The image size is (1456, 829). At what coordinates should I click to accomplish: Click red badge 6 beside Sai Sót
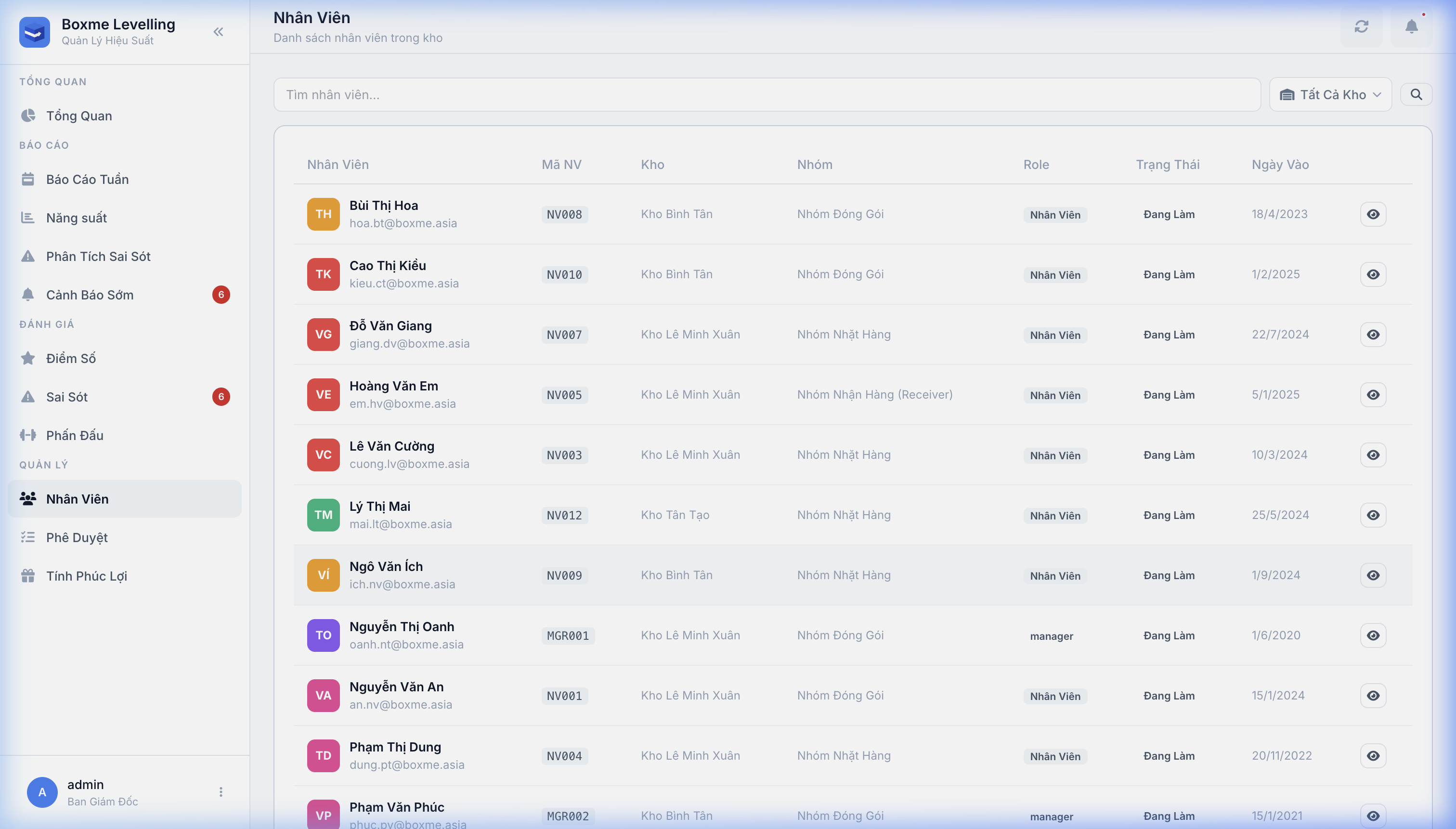(x=221, y=397)
